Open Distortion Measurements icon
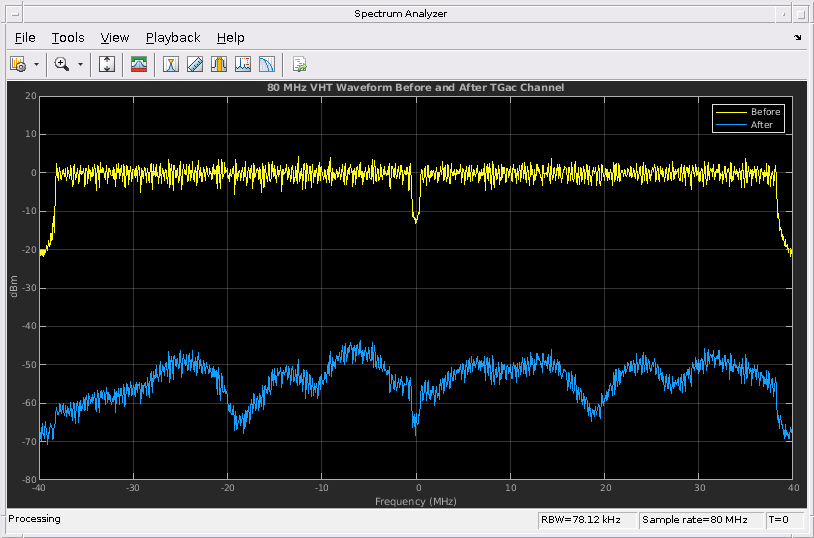This screenshot has height=538, width=814. (x=243, y=64)
